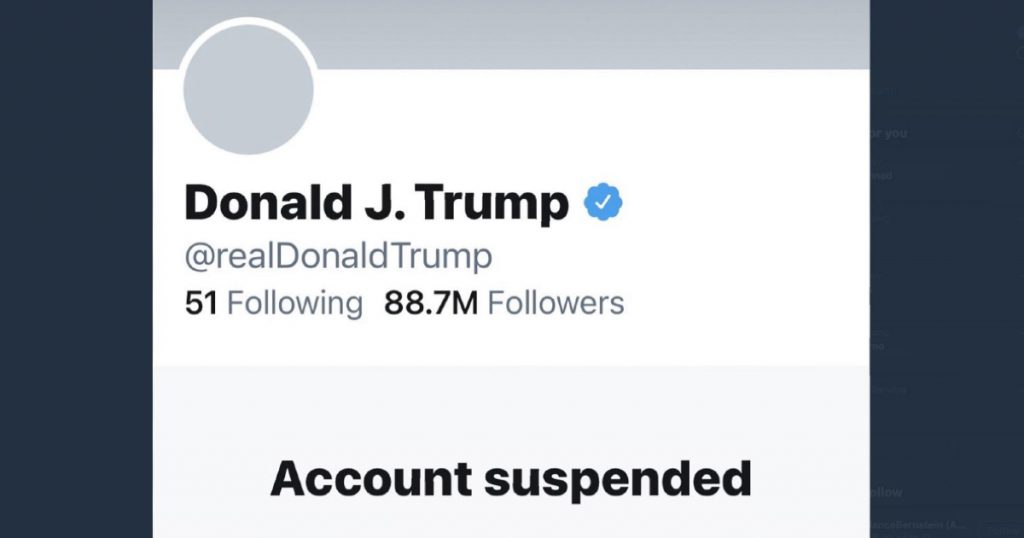
Task: Click the Donald J. Trump display name
Action: 376,204
